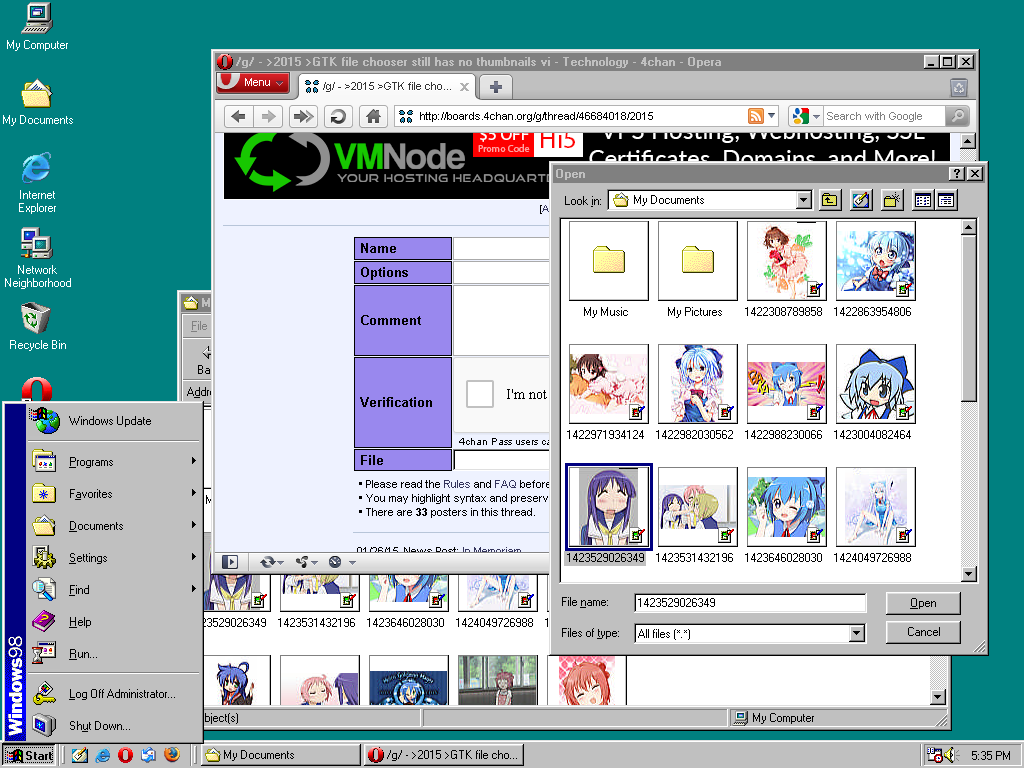Viewport: 1024px width, 768px height.
Task: Click Cancel in the Open dialog
Action: (923, 632)
